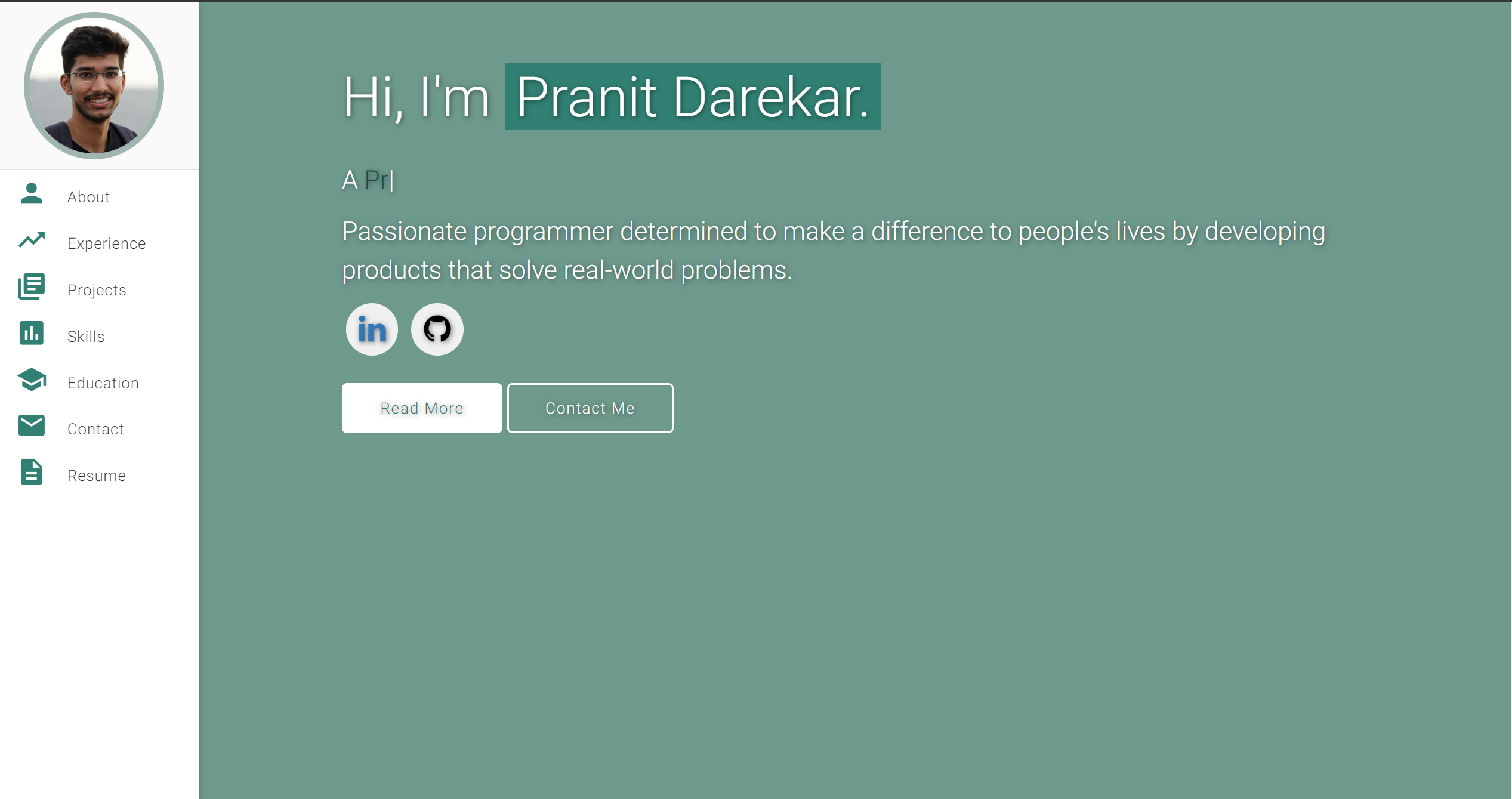This screenshot has width=1512, height=799.
Task: Open the LinkedIn profile icon
Action: (371, 329)
